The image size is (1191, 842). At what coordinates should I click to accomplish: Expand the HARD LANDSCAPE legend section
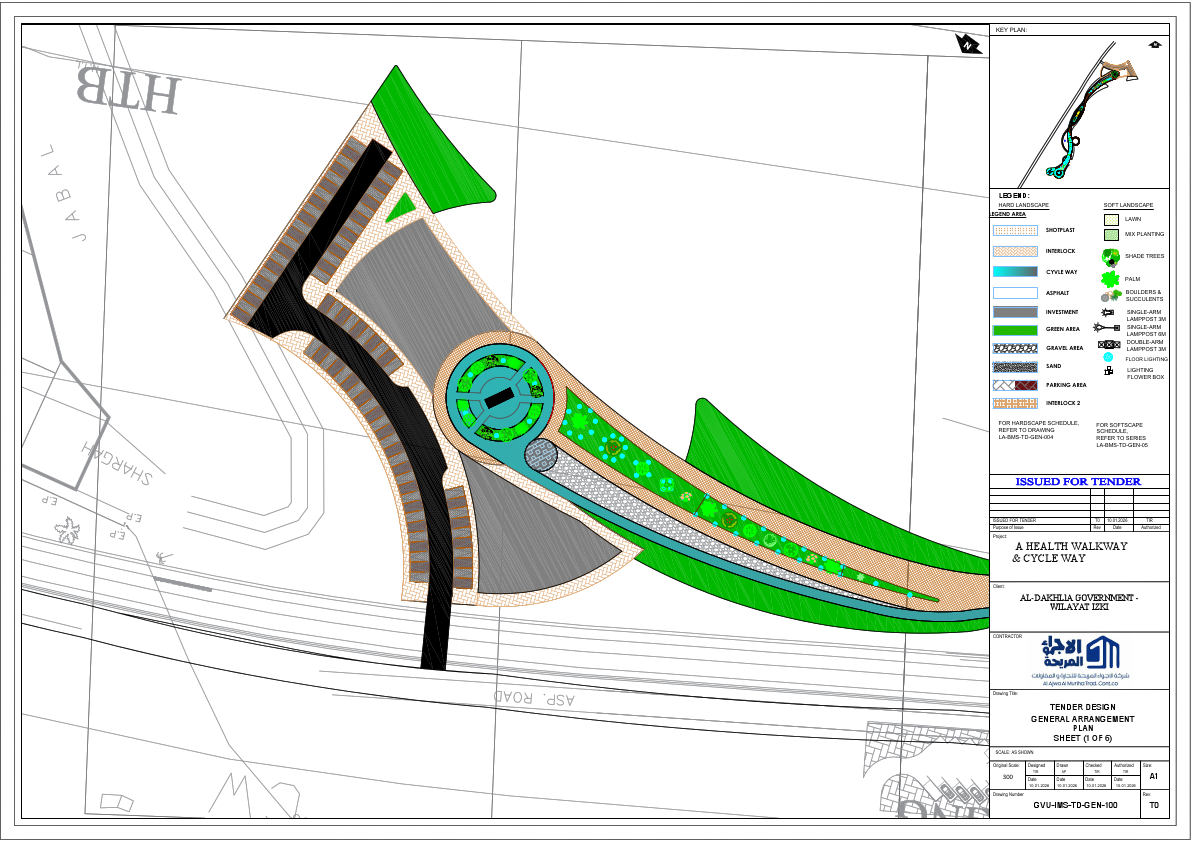(x=1024, y=204)
